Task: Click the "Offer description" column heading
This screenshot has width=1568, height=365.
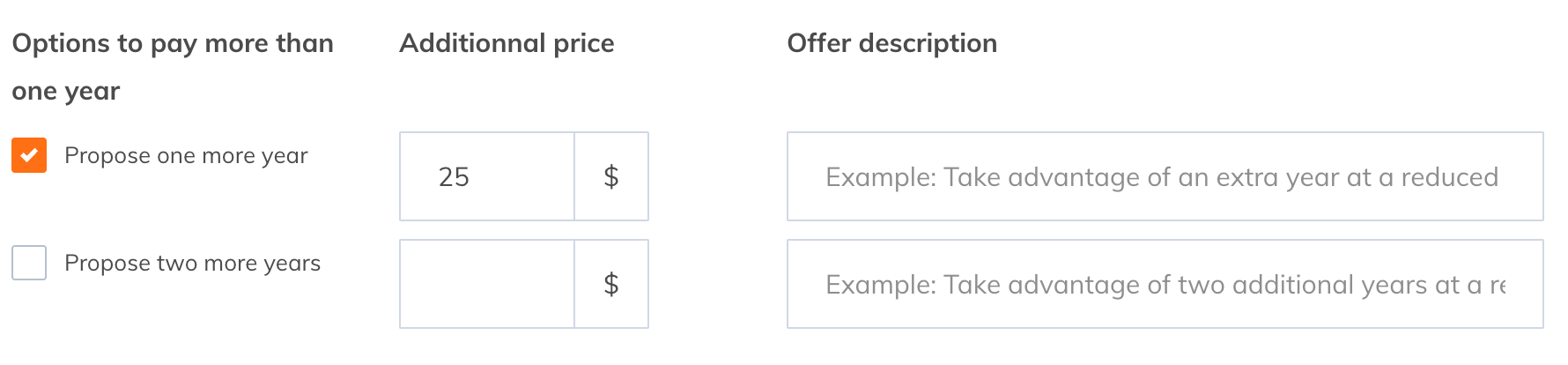Action: [x=891, y=43]
